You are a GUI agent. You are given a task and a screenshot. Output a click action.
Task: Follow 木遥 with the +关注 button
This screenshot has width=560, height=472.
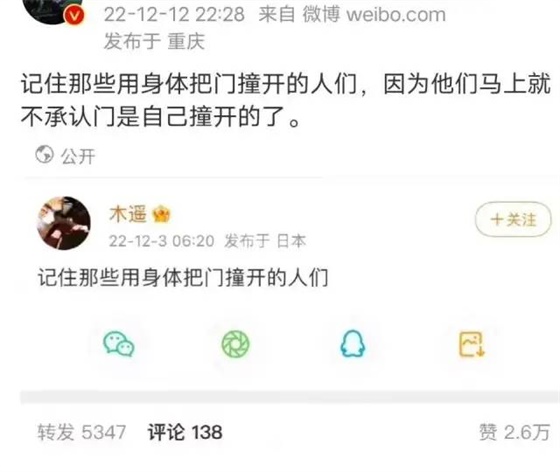[x=513, y=219]
